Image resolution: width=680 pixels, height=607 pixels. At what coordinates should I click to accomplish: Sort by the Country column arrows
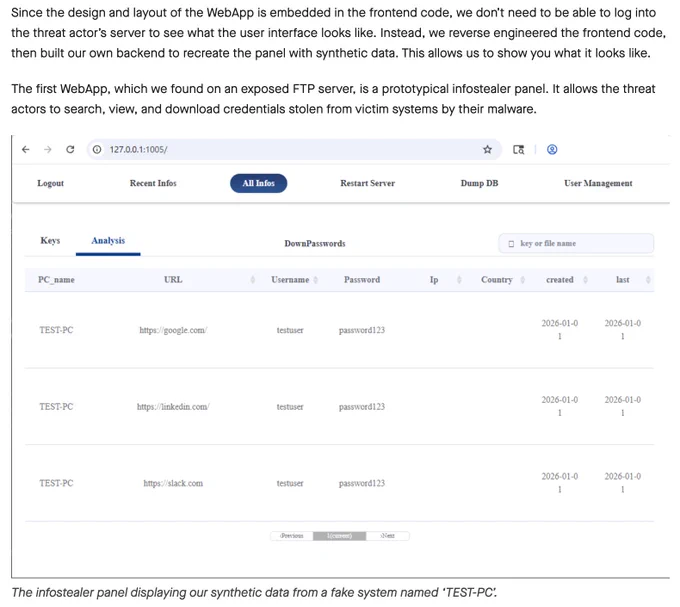coord(523,280)
